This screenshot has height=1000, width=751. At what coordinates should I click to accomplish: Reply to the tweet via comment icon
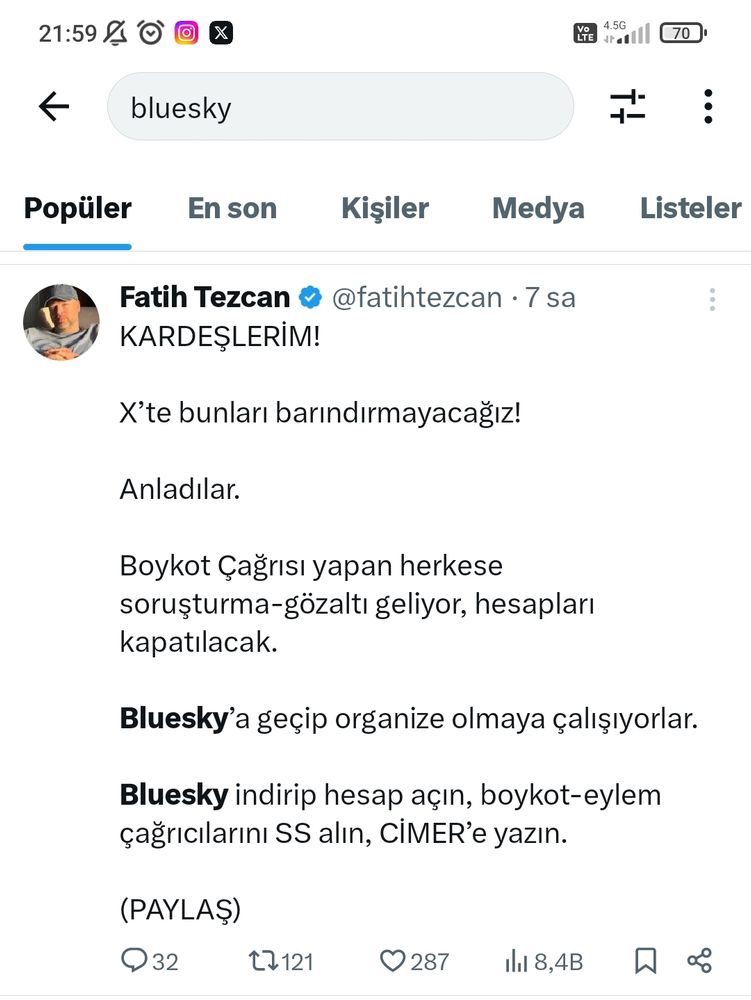pyautogui.click(x=134, y=960)
